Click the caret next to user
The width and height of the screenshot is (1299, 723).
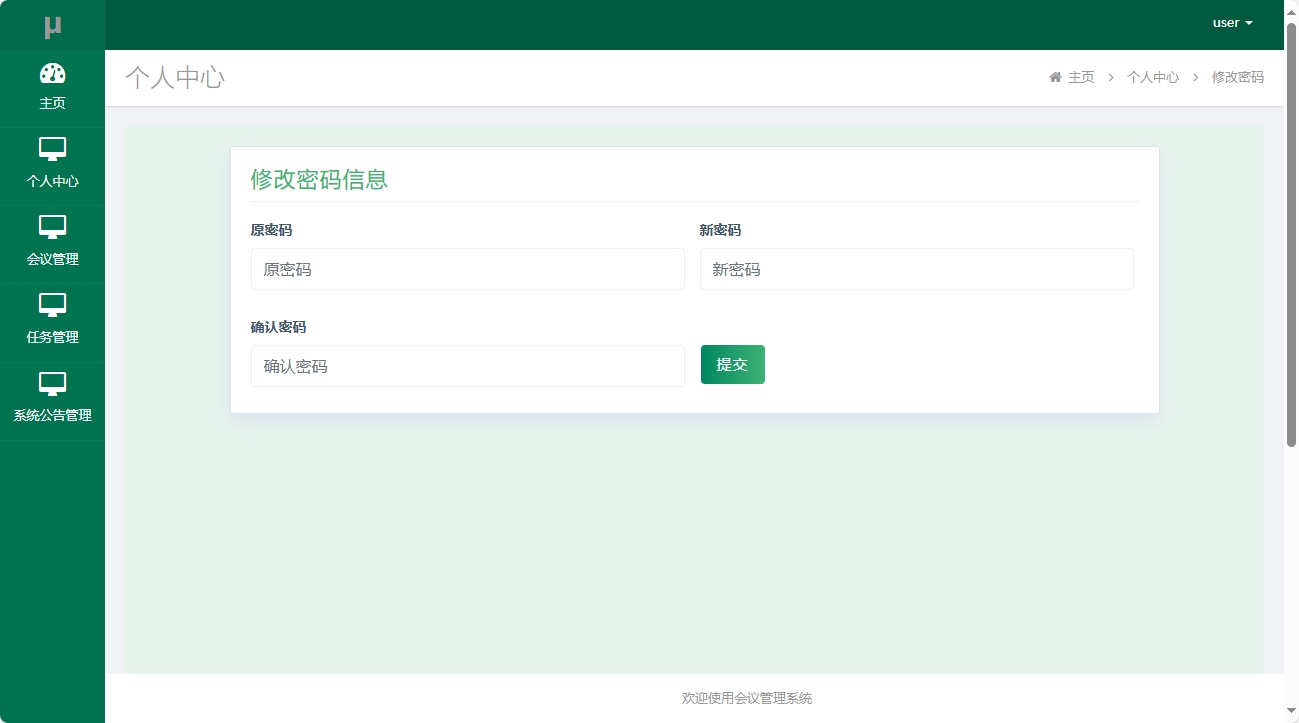tap(1250, 22)
